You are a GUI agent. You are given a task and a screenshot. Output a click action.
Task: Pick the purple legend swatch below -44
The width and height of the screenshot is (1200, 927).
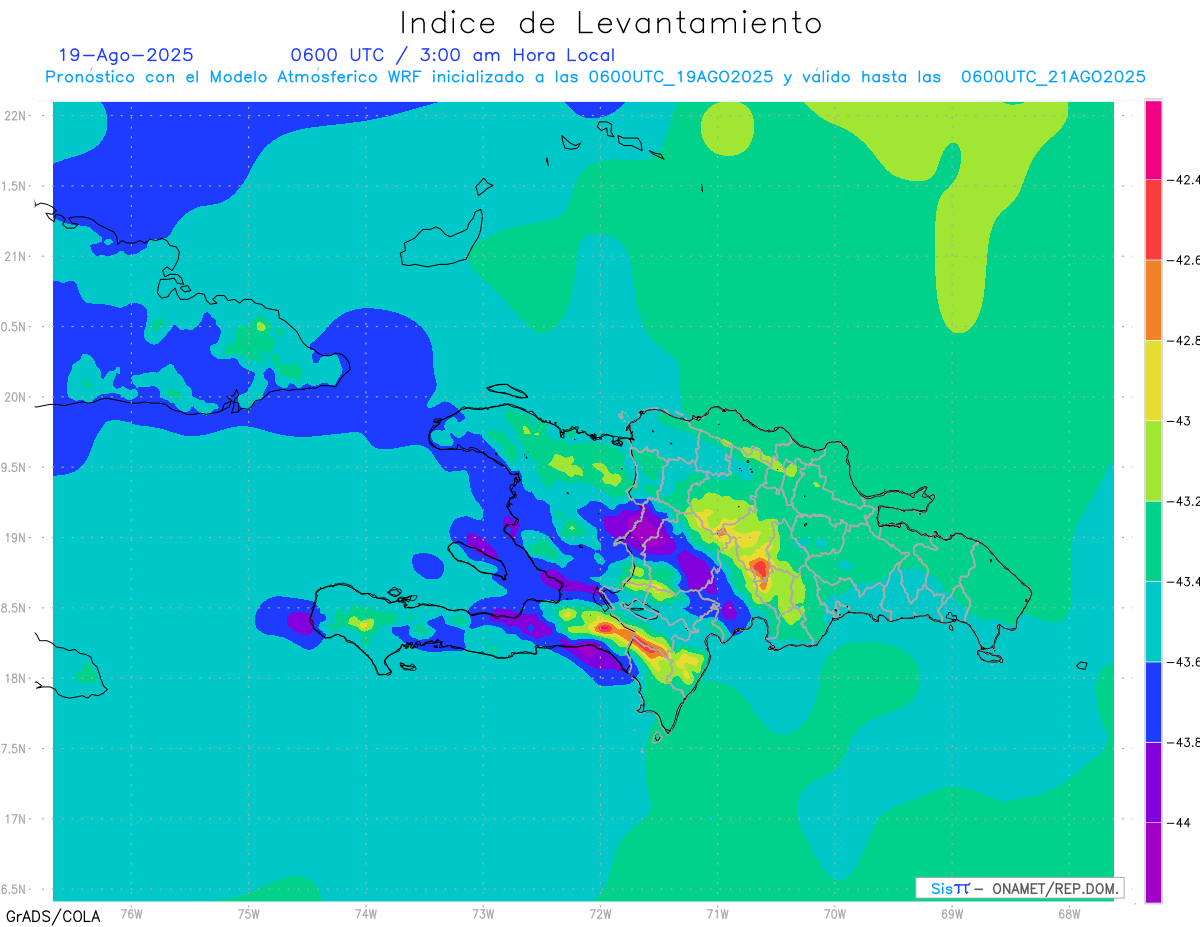[1153, 862]
